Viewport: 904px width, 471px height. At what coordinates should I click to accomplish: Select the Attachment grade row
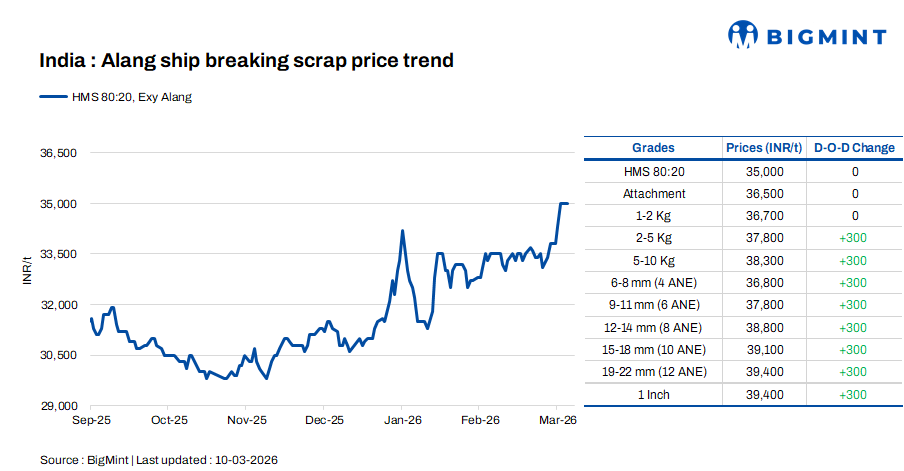pos(654,194)
